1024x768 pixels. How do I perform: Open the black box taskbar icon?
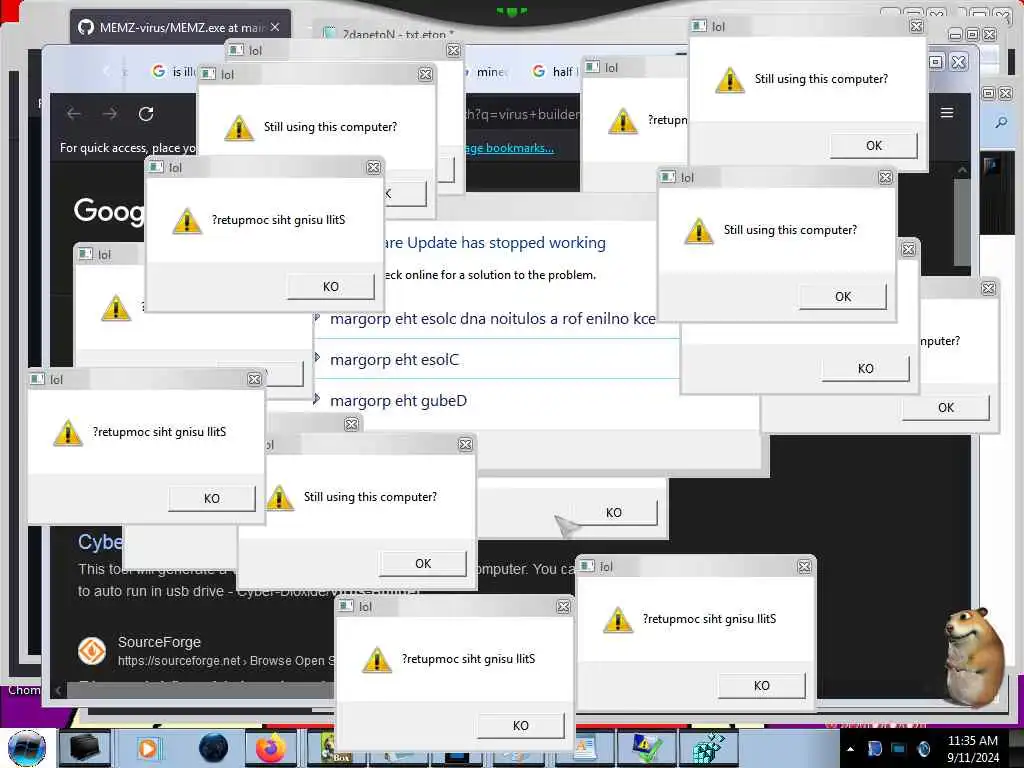(x=85, y=747)
